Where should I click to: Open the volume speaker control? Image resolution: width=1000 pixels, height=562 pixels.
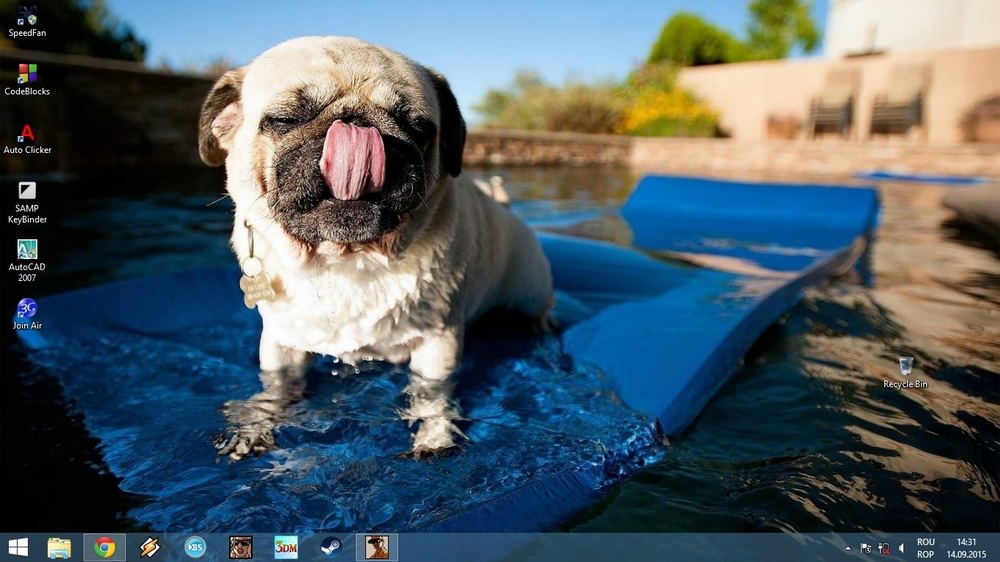(901, 548)
